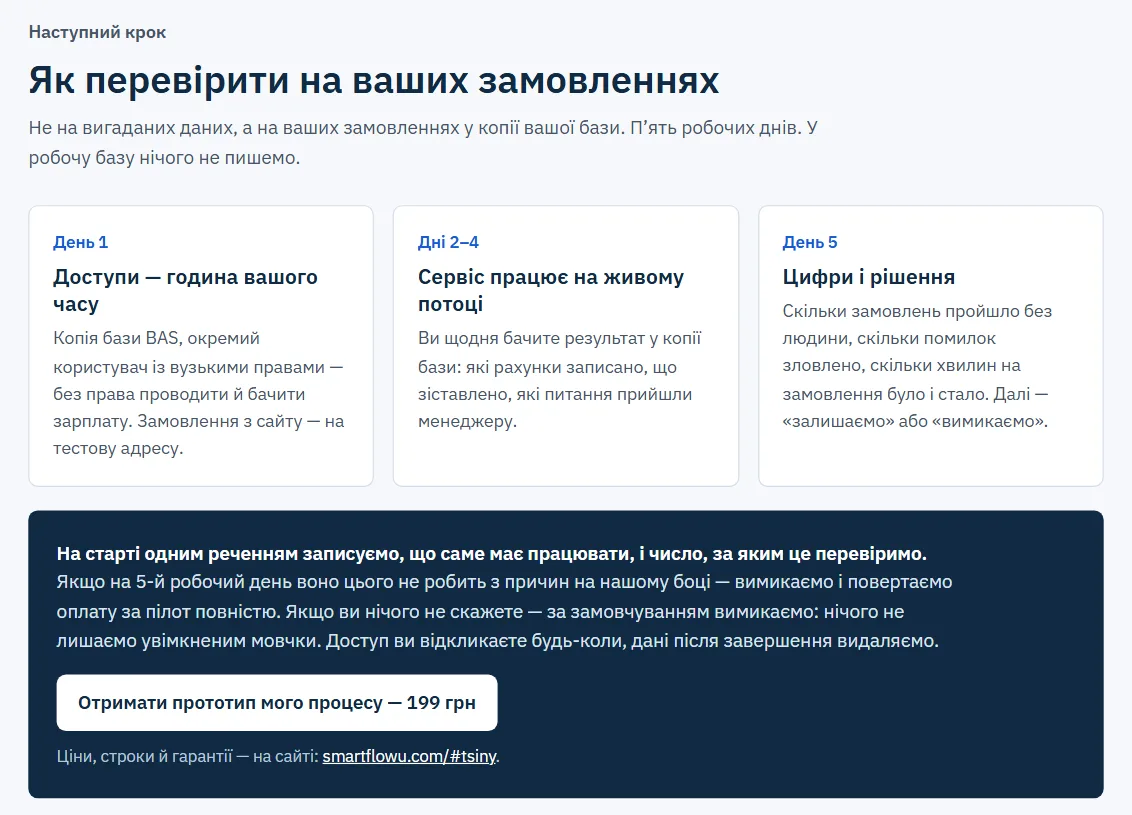Screen dimensions: 1132x815
Task: Click the 'День 1' label
Action: [x=80, y=243]
